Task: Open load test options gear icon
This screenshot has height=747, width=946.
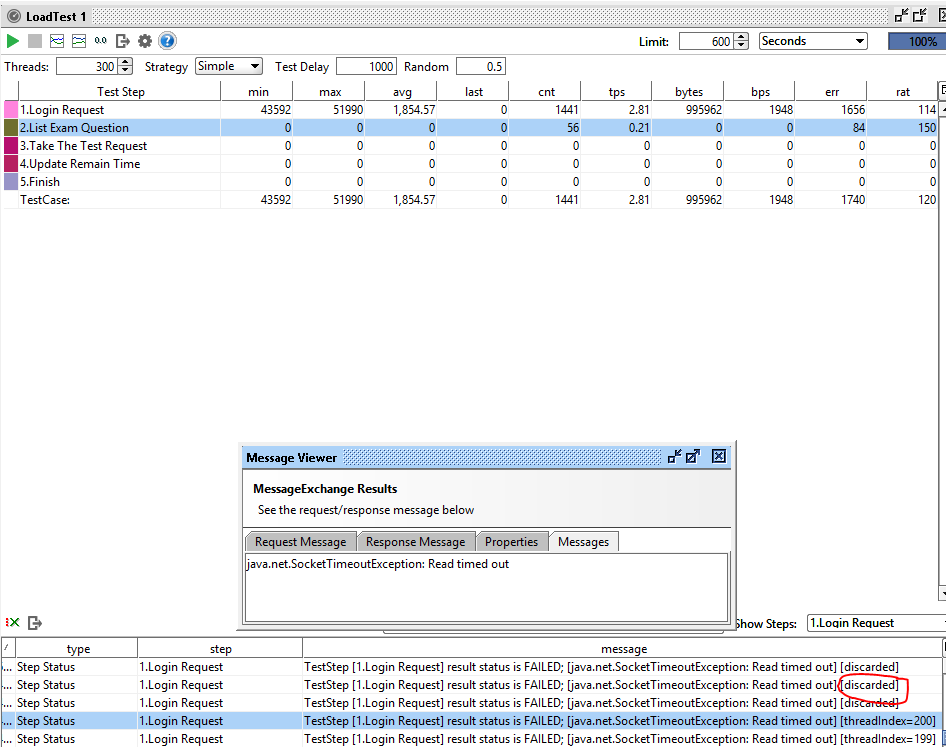Action: pos(145,41)
